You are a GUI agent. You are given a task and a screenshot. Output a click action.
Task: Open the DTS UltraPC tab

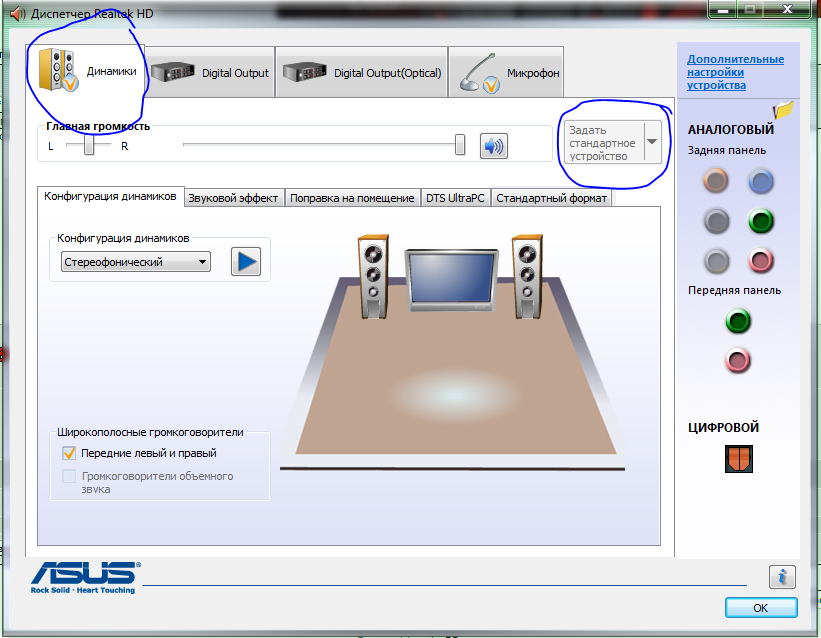click(x=455, y=198)
